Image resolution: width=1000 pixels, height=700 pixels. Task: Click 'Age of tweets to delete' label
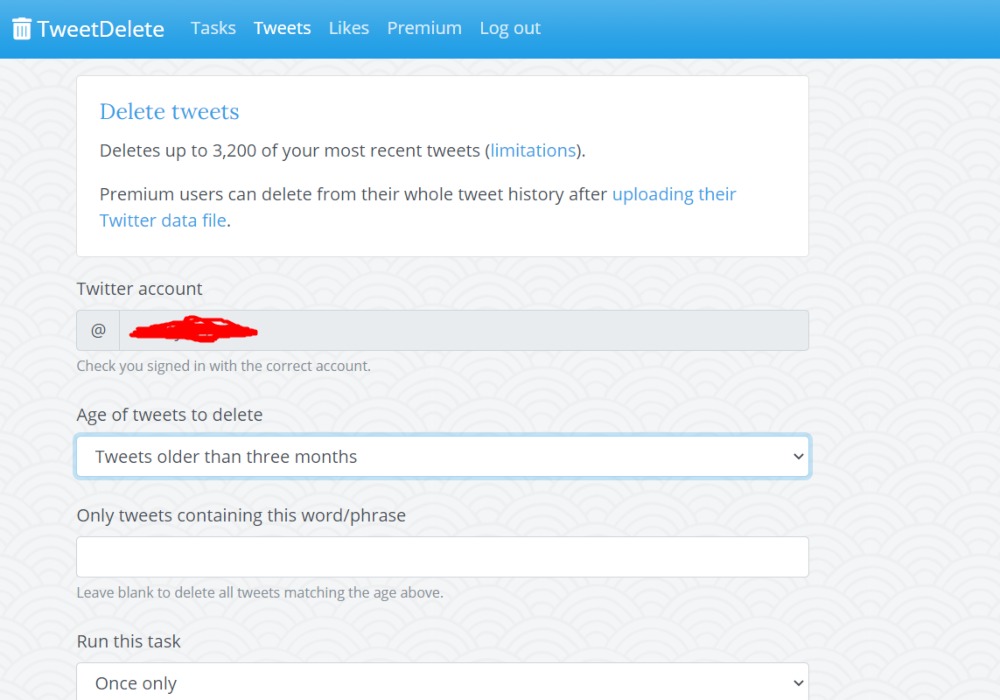[170, 415]
